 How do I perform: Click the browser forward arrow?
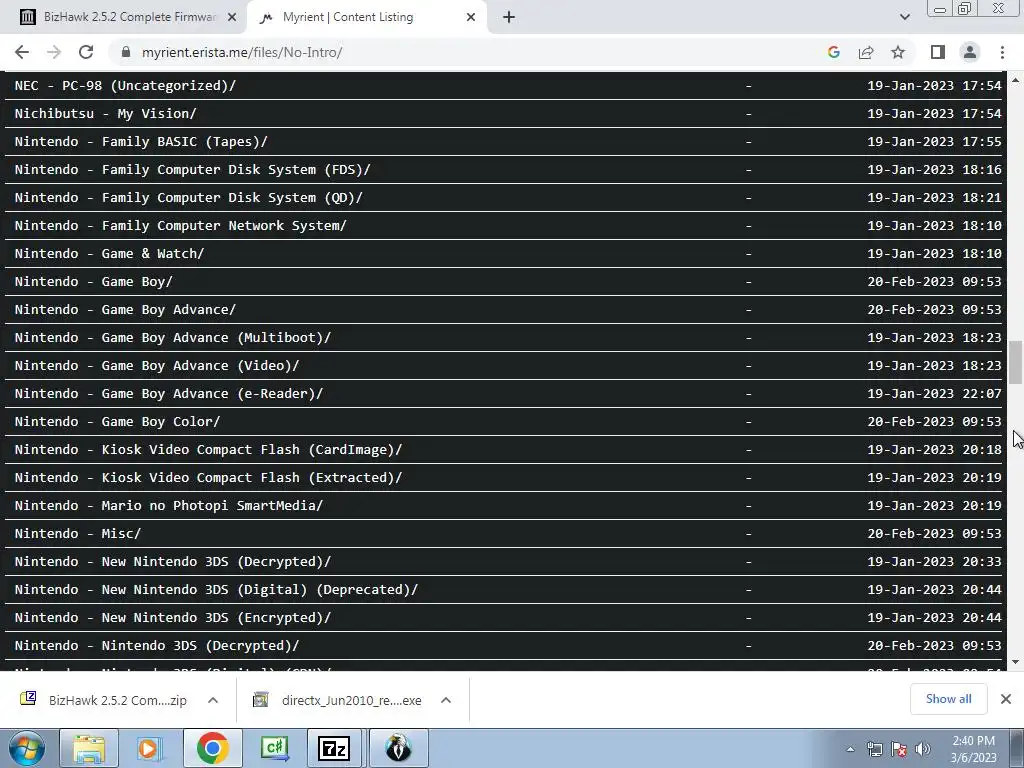click(x=54, y=52)
